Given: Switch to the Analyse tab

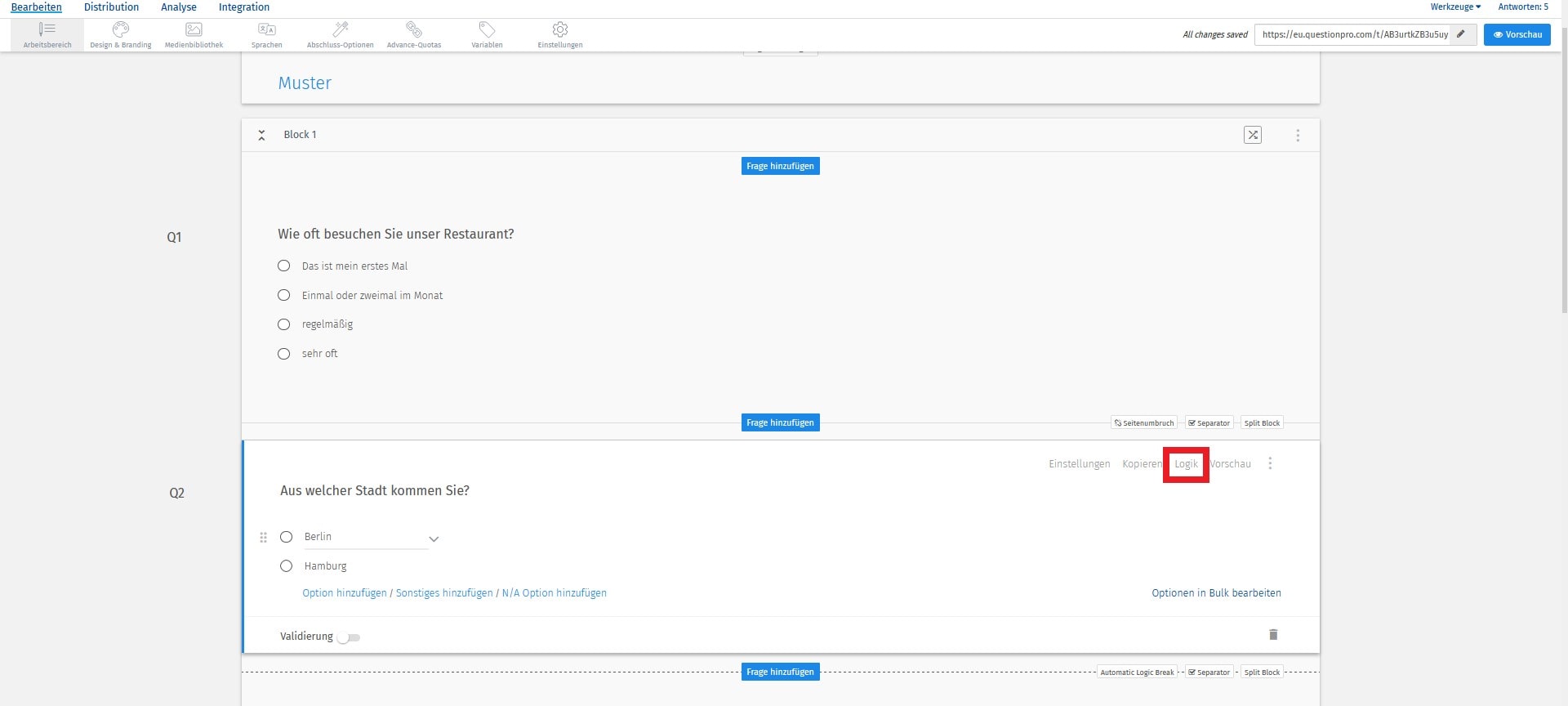Looking at the screenshot, I should (x=179, y=7).
